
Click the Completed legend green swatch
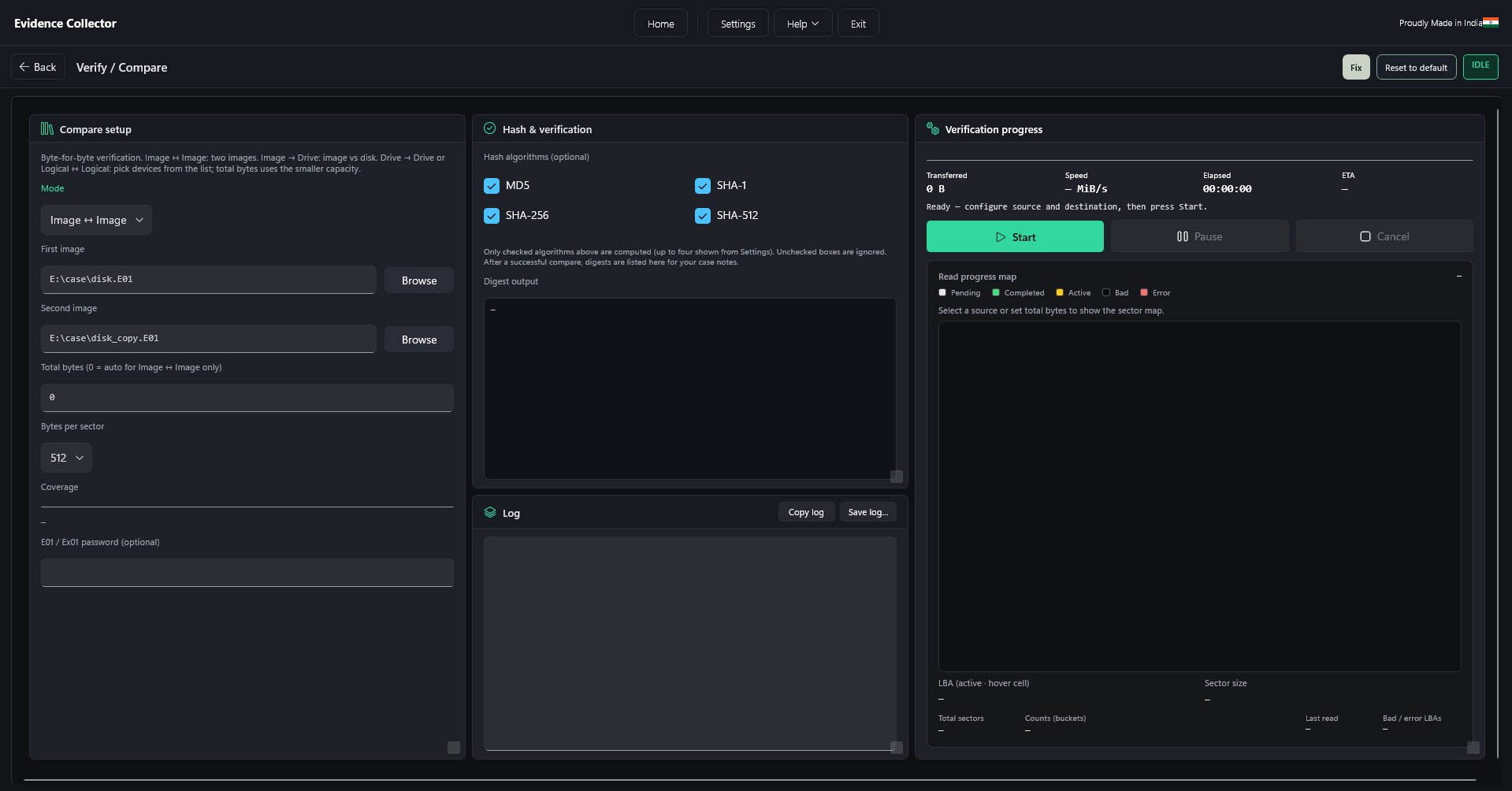996,292
